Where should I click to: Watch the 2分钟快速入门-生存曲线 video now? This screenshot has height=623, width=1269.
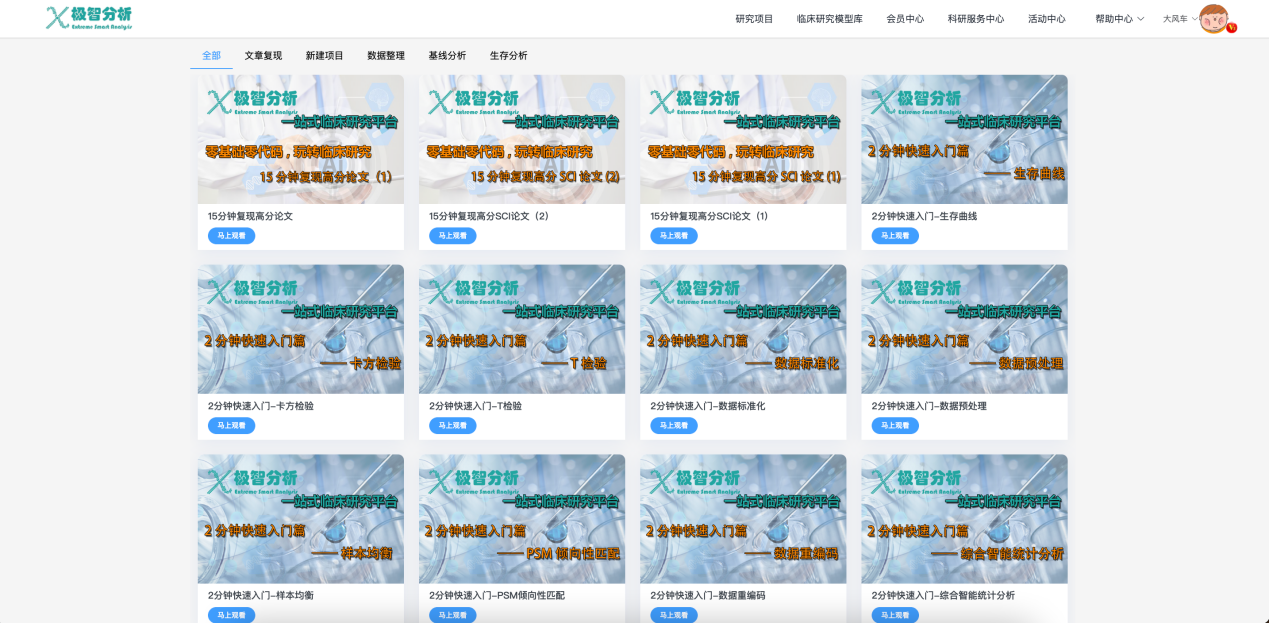coord(895,236)
